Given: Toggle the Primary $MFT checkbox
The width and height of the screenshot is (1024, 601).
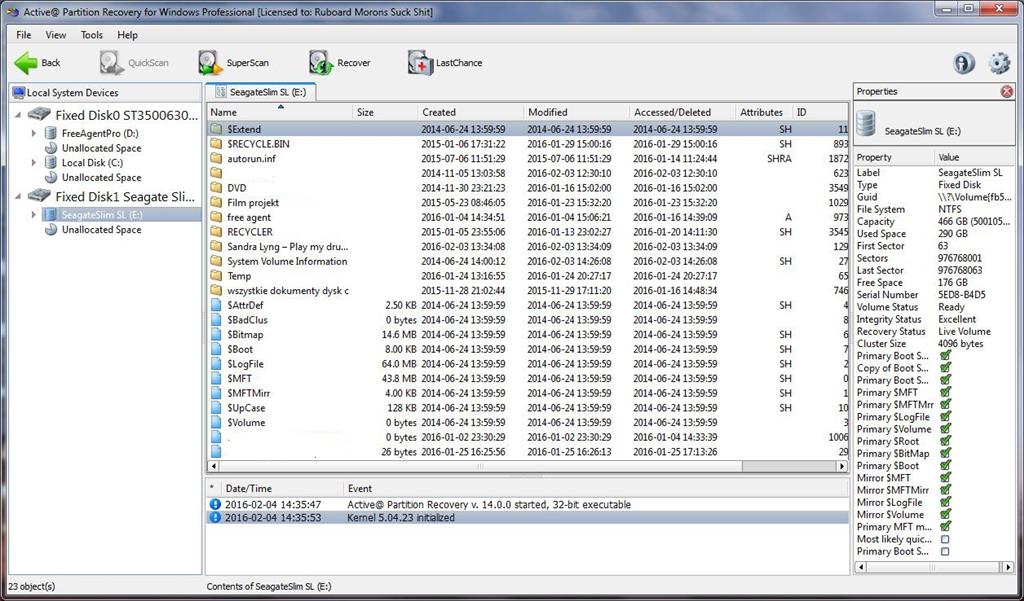Looking at the screenshot, I should coord(945,393).
